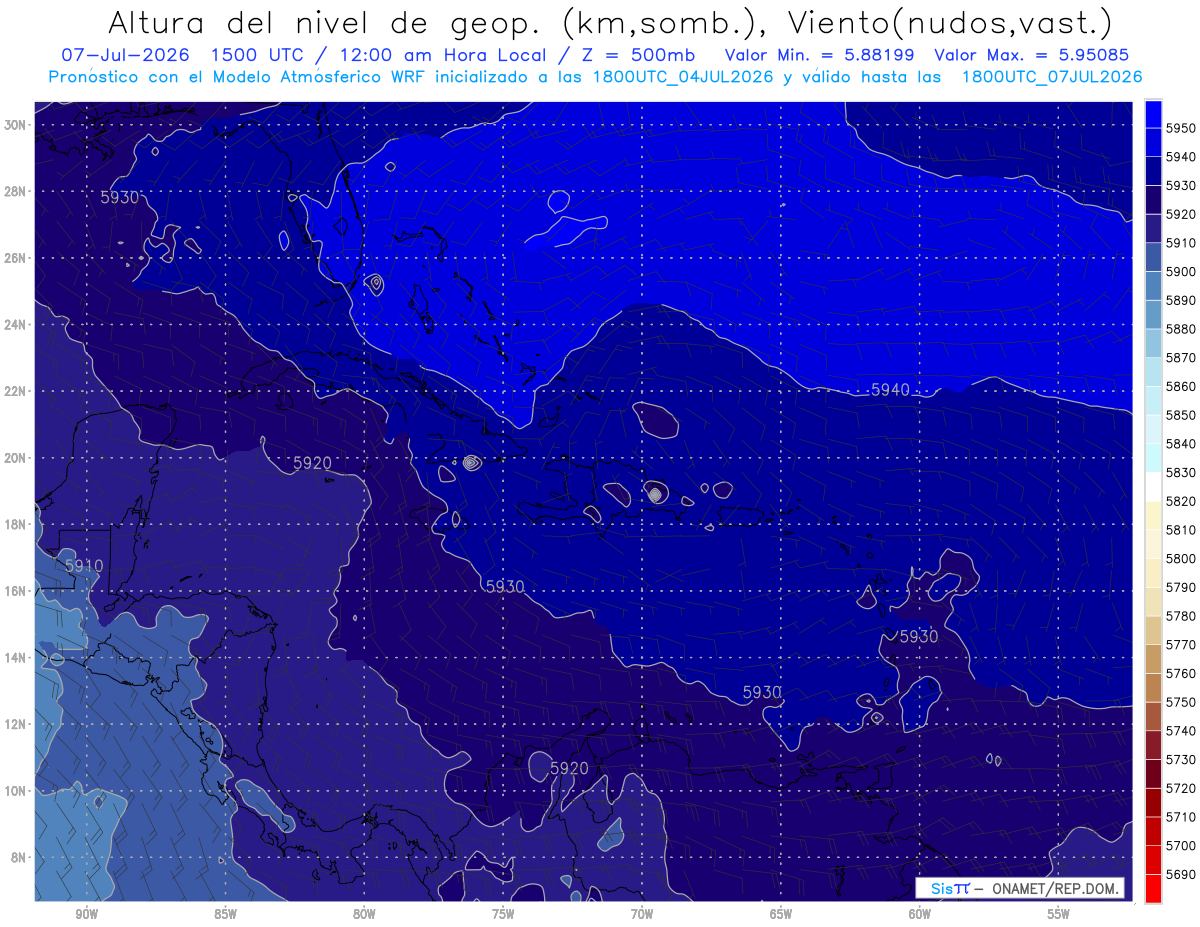
Task: Click the 5880 value on the color legend
Action: [1180, 328]
